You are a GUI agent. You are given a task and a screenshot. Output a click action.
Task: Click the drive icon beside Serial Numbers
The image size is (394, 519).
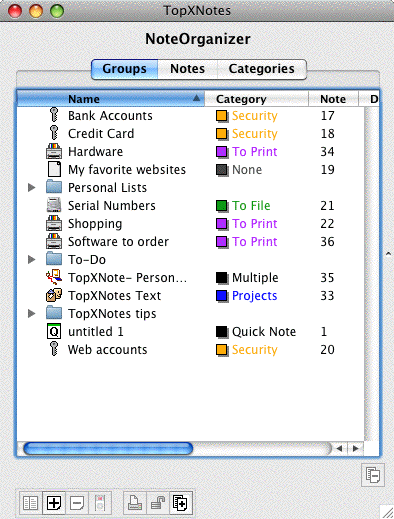[x=54, y=205]
